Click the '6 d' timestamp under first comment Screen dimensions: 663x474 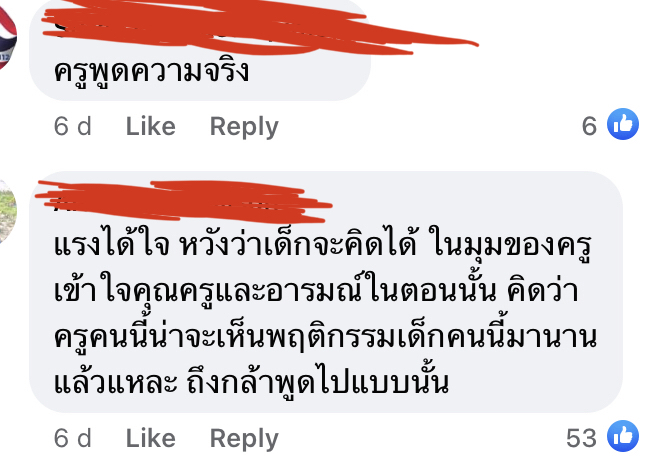click(72, 126)
